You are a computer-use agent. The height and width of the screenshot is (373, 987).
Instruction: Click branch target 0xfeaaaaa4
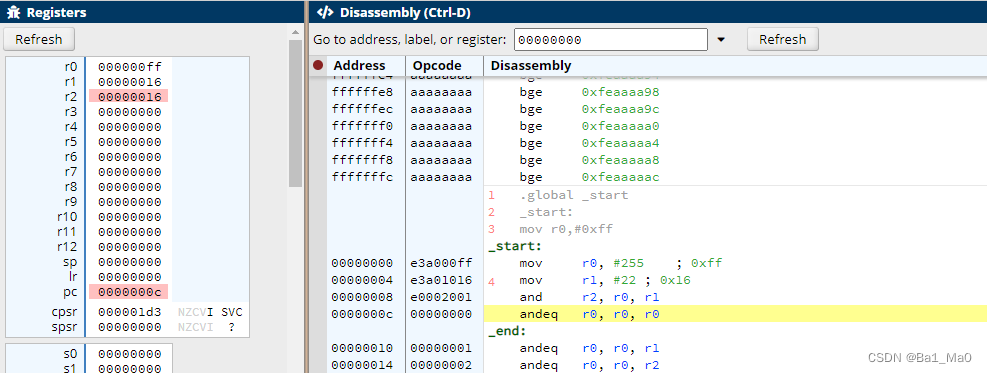[x=621, y=143]
